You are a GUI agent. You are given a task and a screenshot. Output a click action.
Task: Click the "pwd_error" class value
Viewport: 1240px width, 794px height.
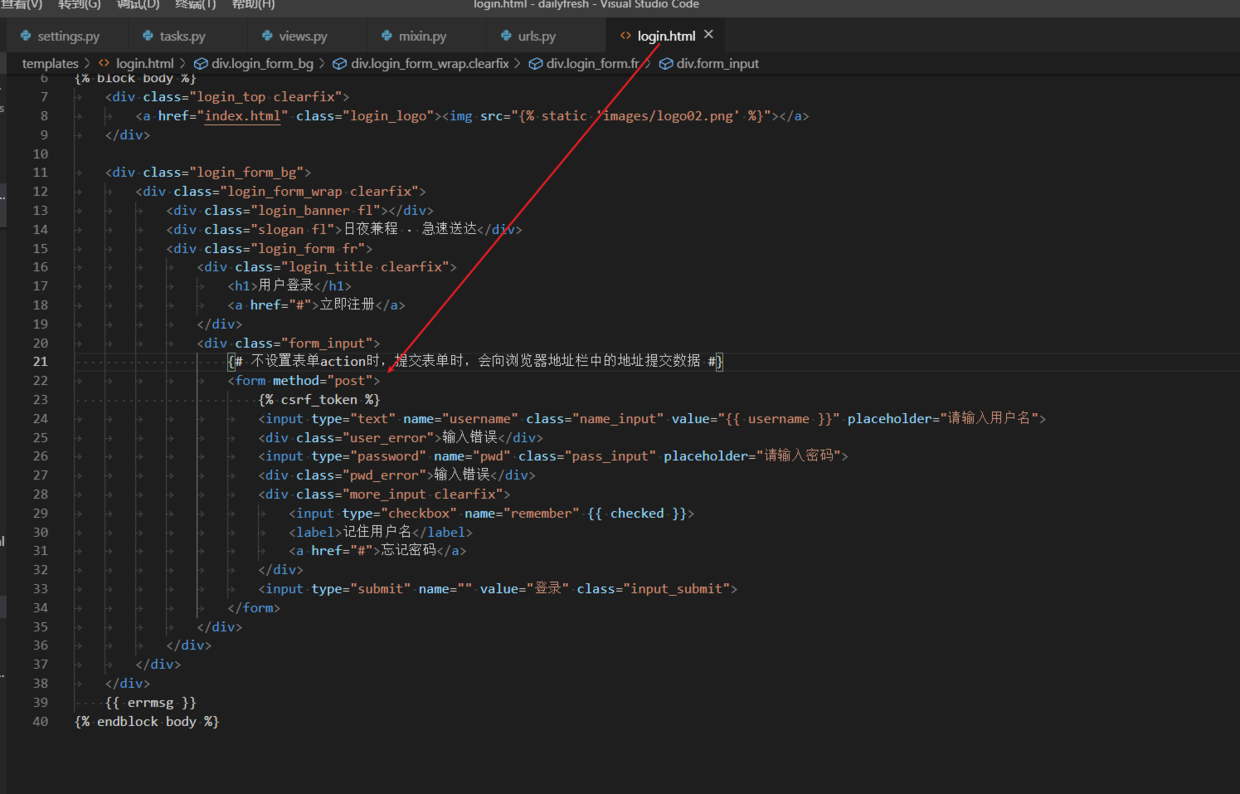click(x=384, y=475)
